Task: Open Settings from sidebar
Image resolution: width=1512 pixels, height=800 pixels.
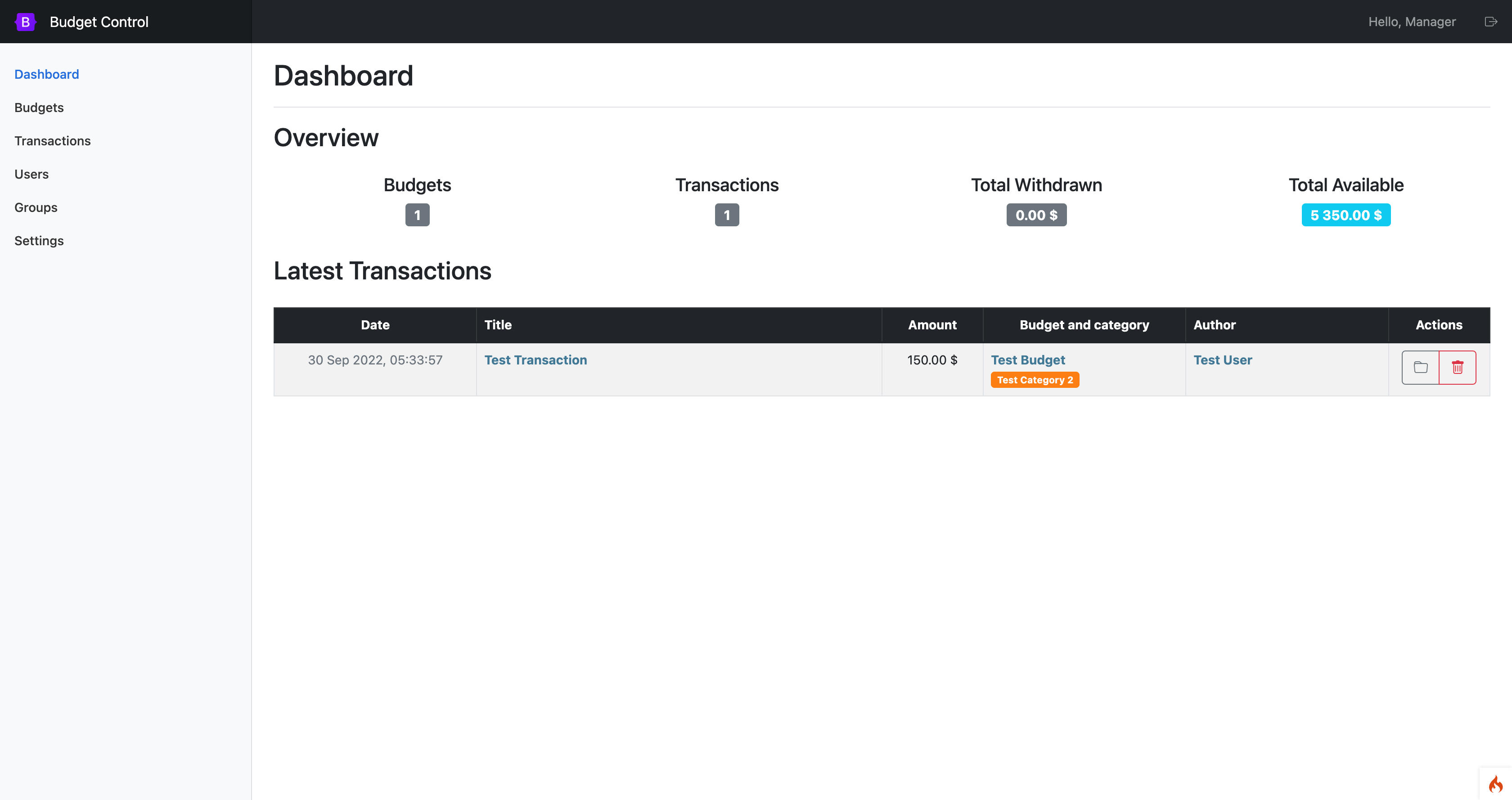Action: point(39,241)
